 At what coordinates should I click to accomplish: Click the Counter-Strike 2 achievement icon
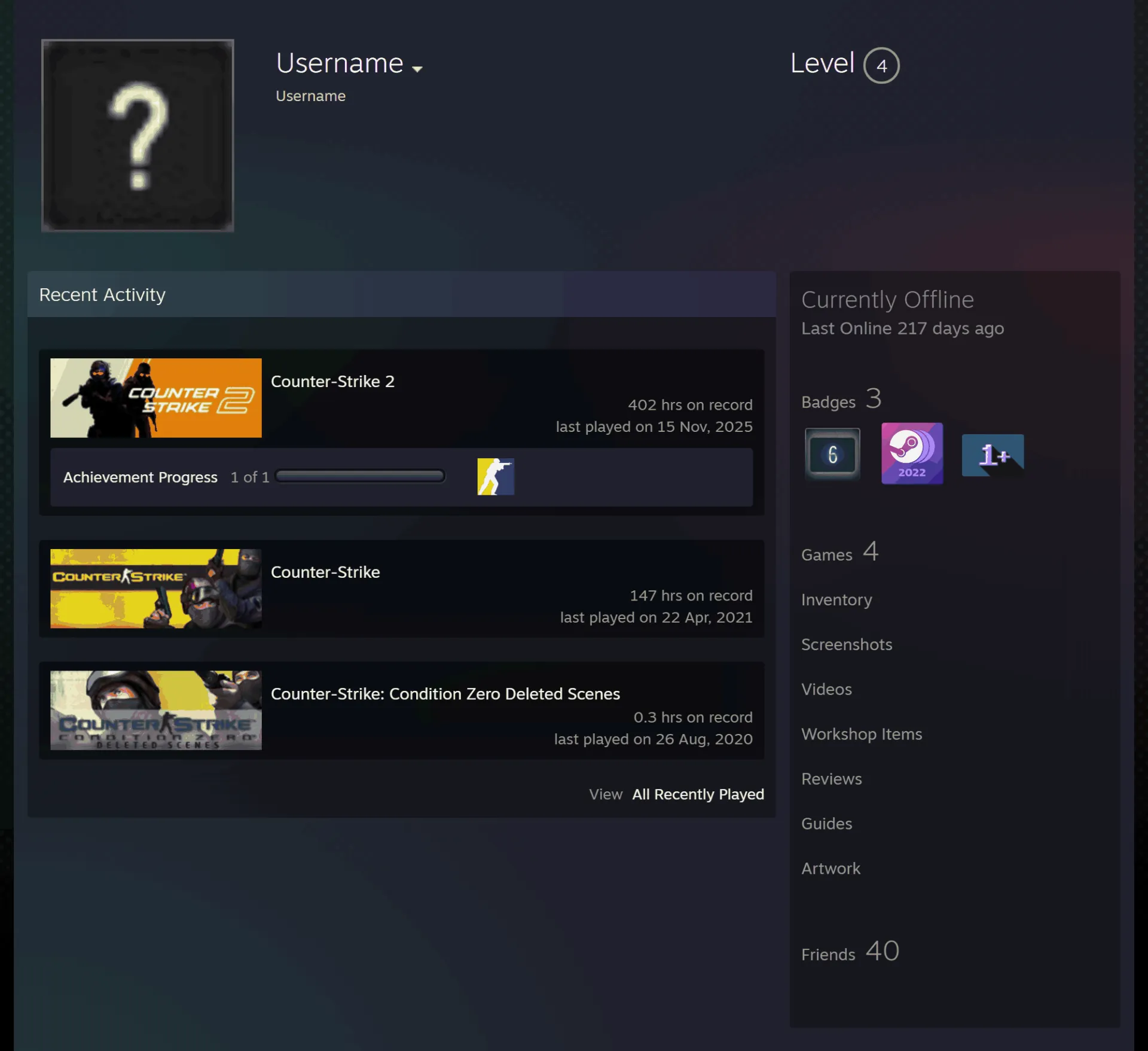pyautogui.click(x=496, y=477)
